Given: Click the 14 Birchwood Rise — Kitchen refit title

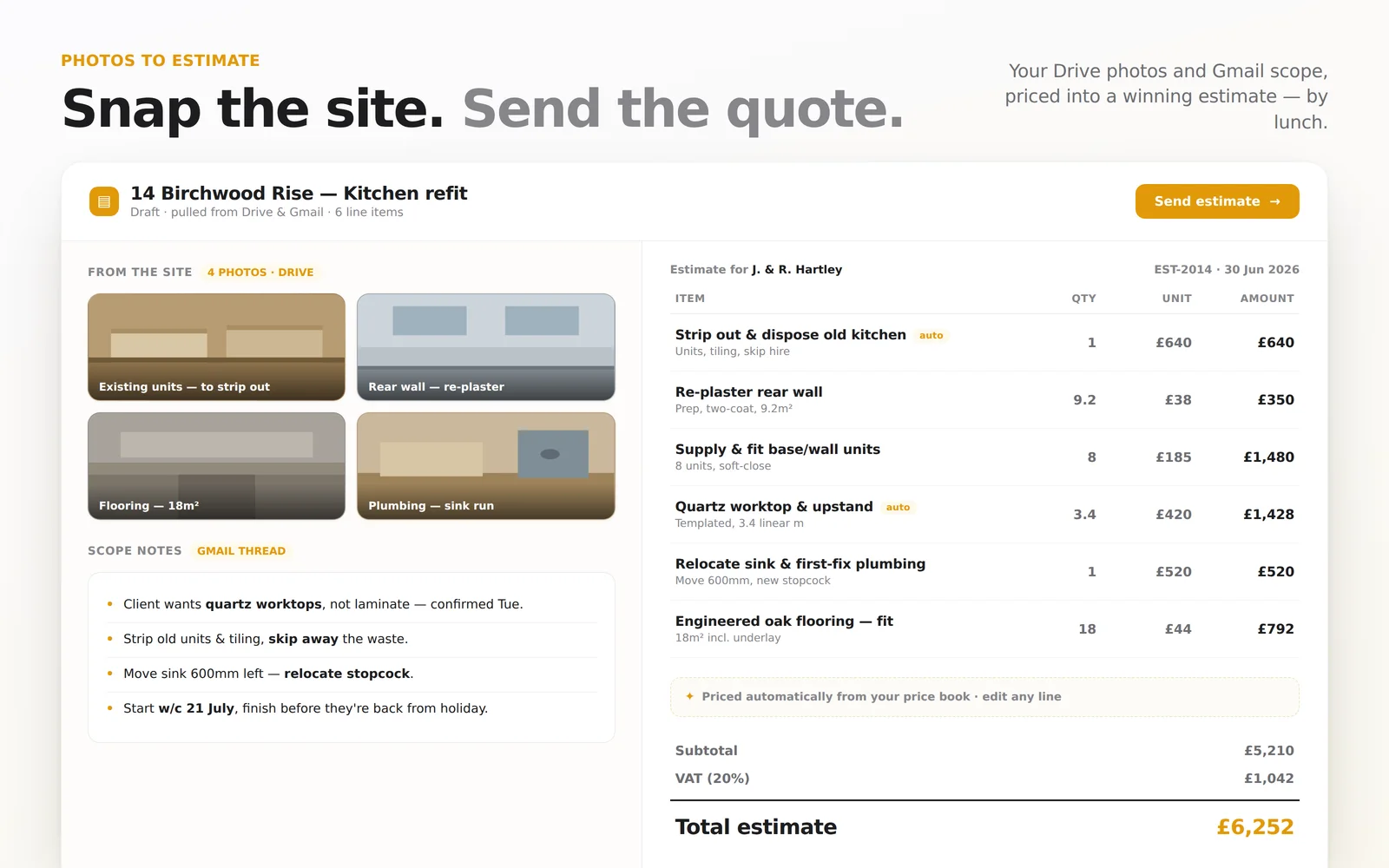Looking at the screenshot, I should 299,193.
